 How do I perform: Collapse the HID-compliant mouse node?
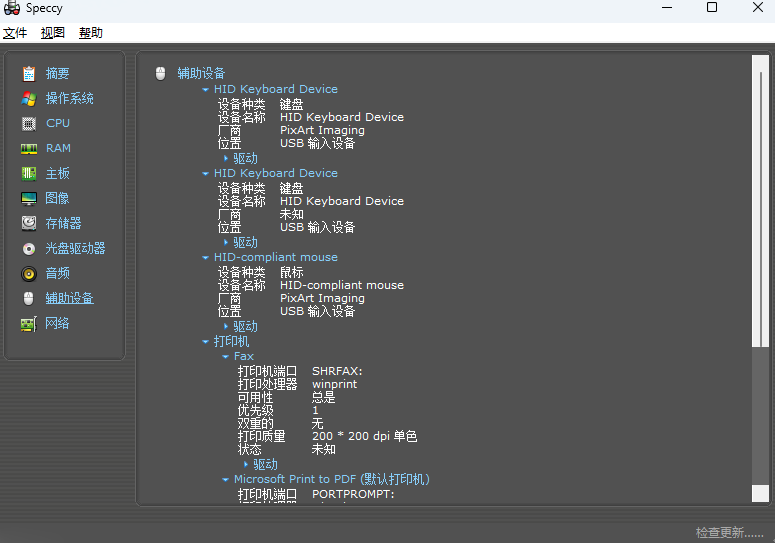click(x=206, y=258)
